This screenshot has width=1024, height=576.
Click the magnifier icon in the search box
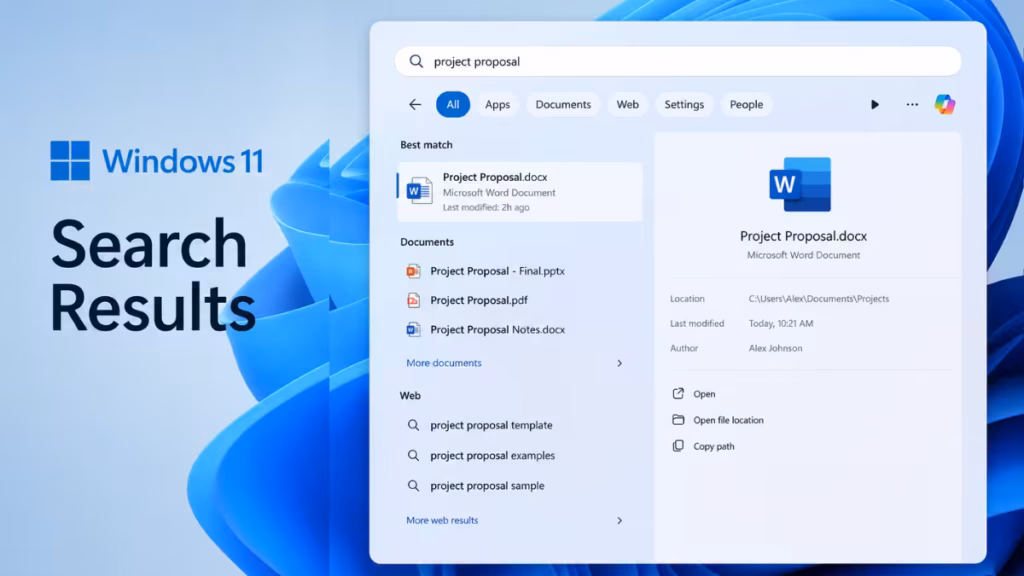(x=416, y=61)
